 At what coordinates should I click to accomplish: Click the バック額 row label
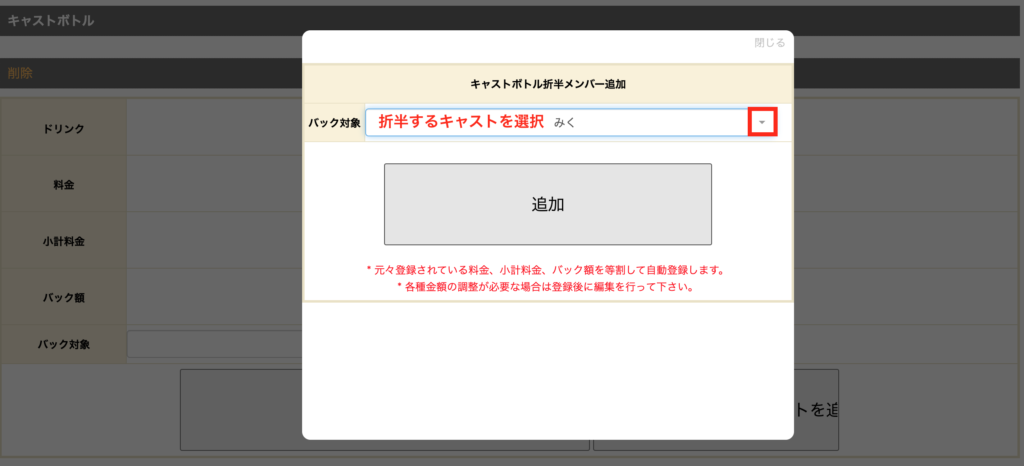(63, 297)
